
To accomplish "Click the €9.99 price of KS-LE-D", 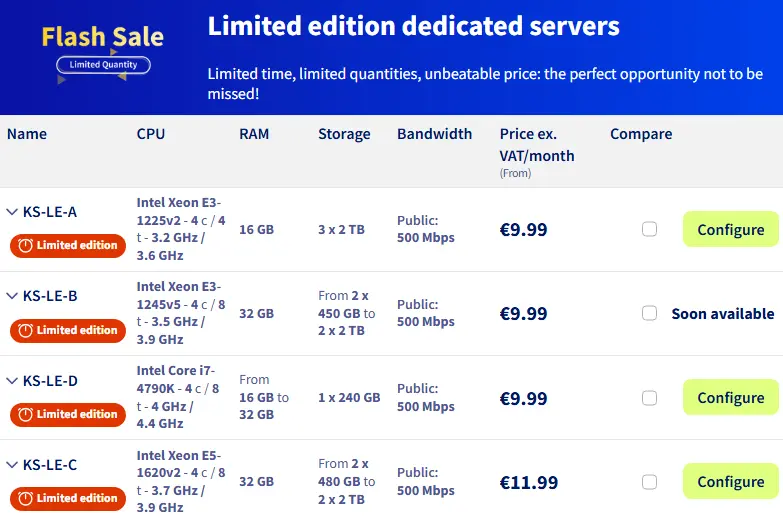I will [523, 399].
